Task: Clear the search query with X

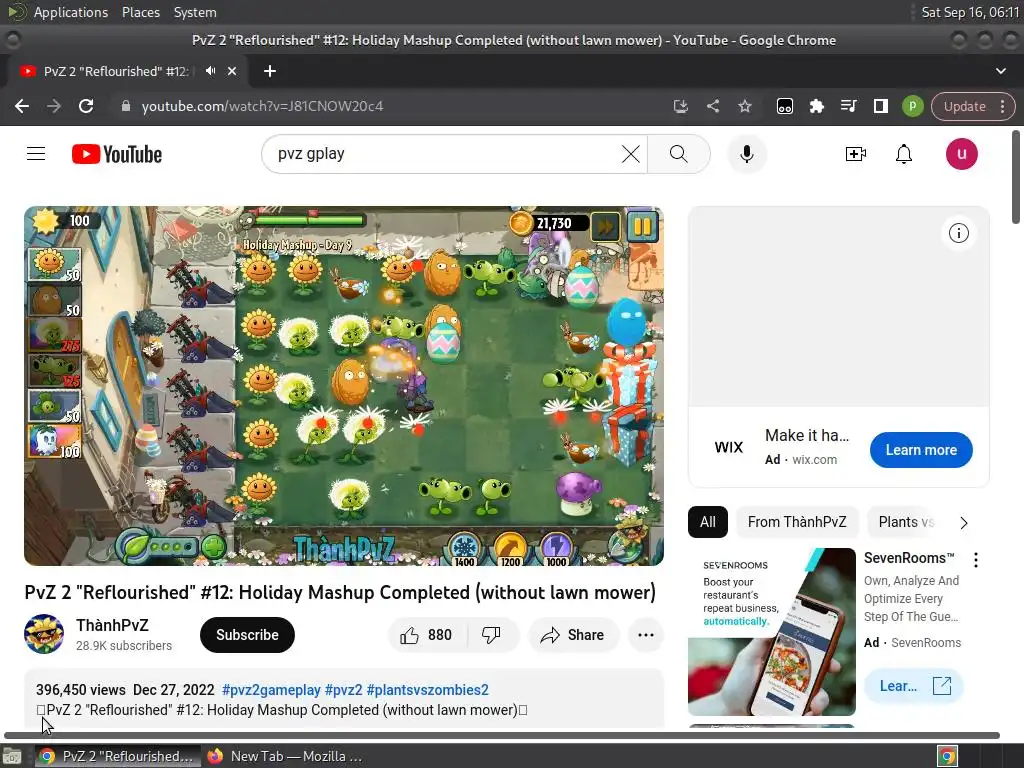Action: [630, 154]
